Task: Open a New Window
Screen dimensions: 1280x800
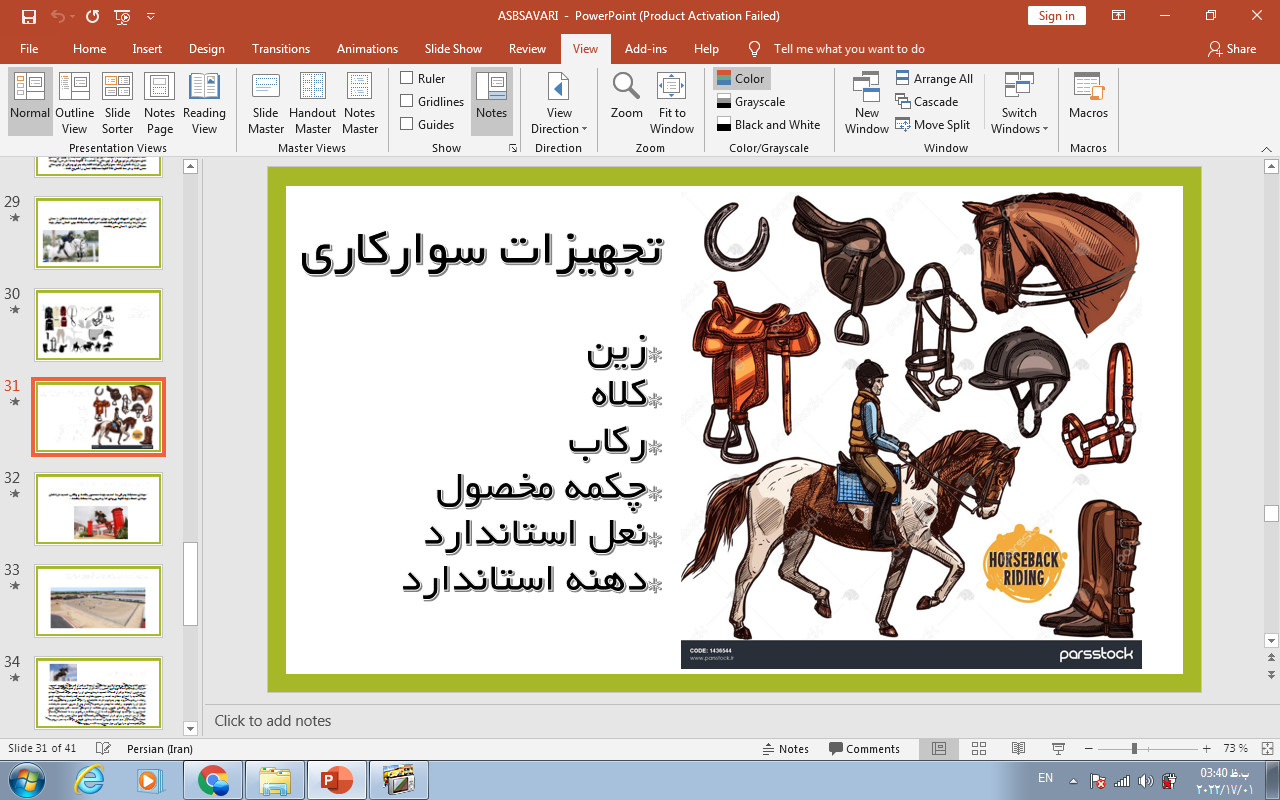Action: [x=866, y=102]
